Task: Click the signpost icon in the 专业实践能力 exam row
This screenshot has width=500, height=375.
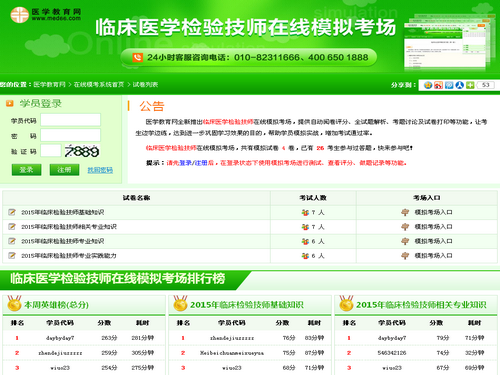Action: coord(405,256)
